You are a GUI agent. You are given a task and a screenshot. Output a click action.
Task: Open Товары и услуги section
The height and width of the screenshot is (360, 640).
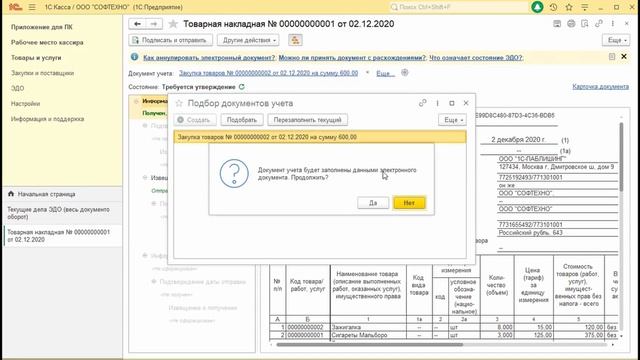[x=36, y=58]
